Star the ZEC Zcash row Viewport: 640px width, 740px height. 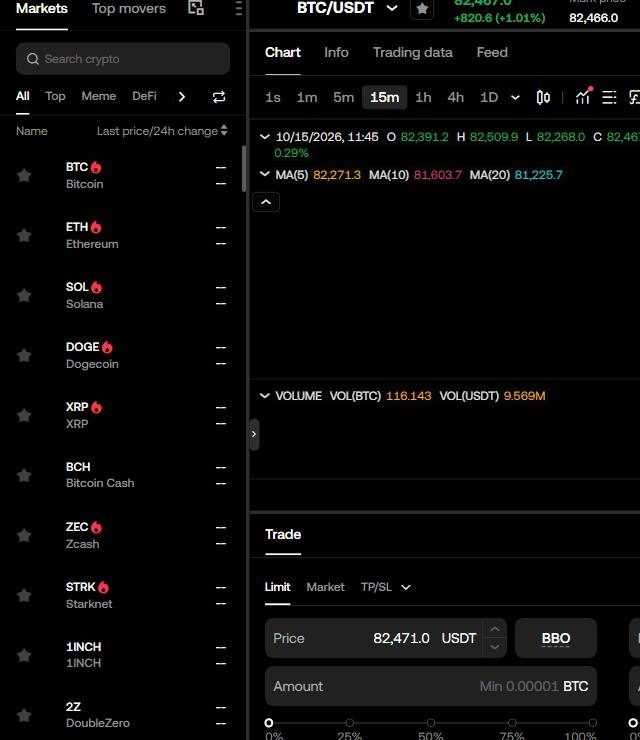point(24,535)
